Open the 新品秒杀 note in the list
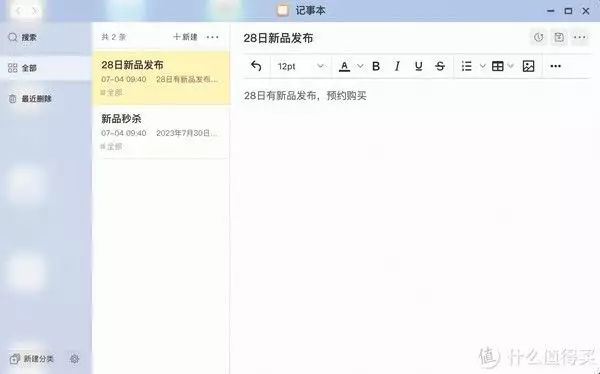The width and height of the screenshot is (600, 374). [x=161, y=132]
